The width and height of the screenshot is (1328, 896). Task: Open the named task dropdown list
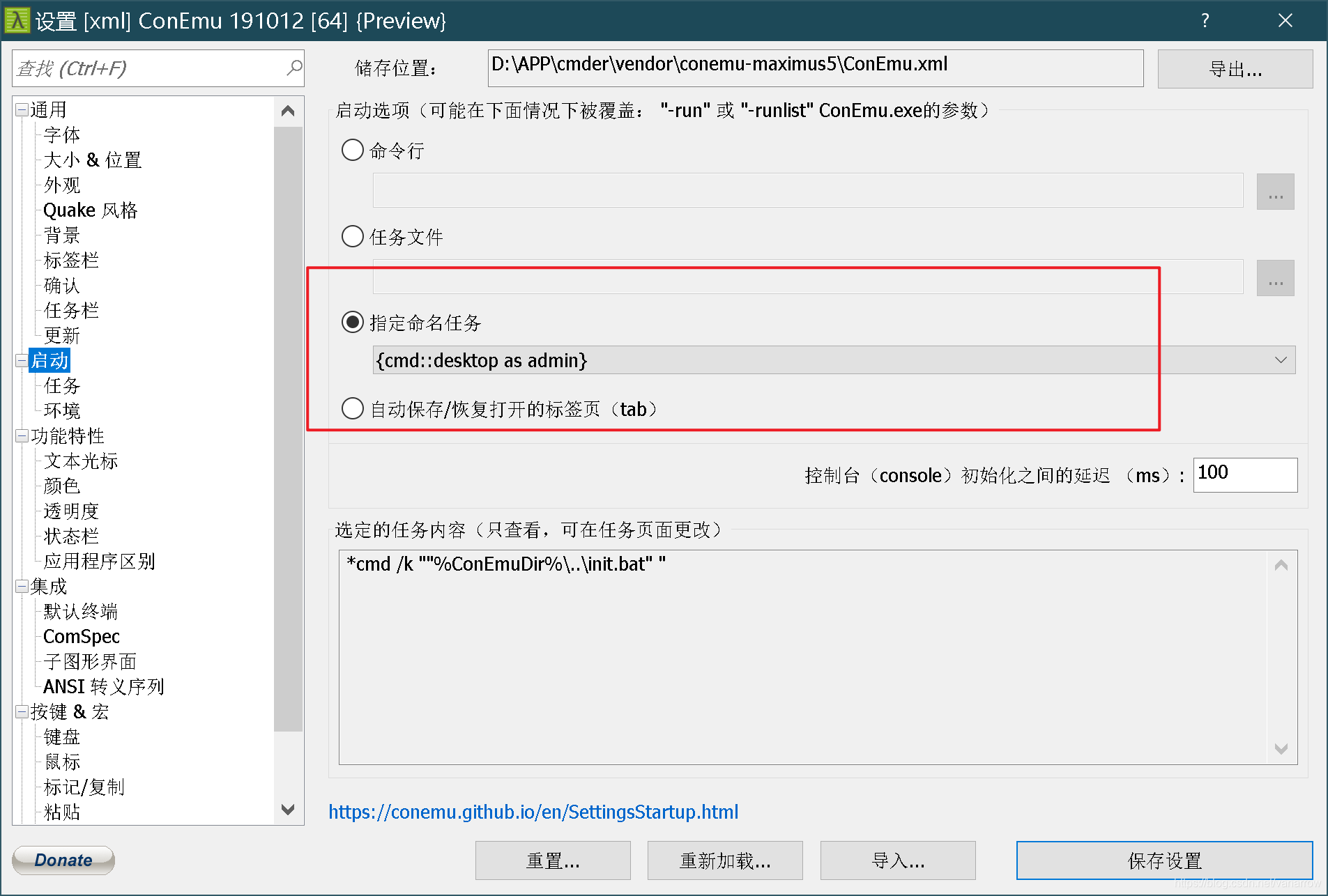[1281, 360]
